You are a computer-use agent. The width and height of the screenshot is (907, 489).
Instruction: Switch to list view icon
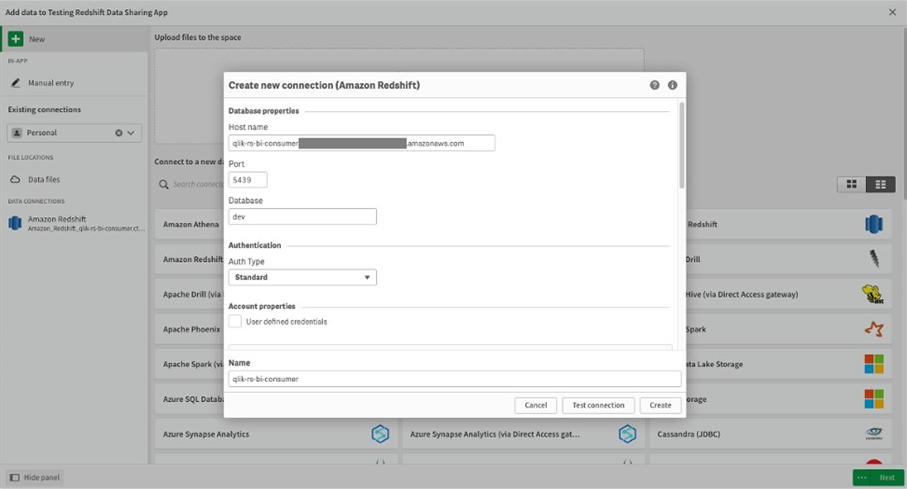[880, 184]
